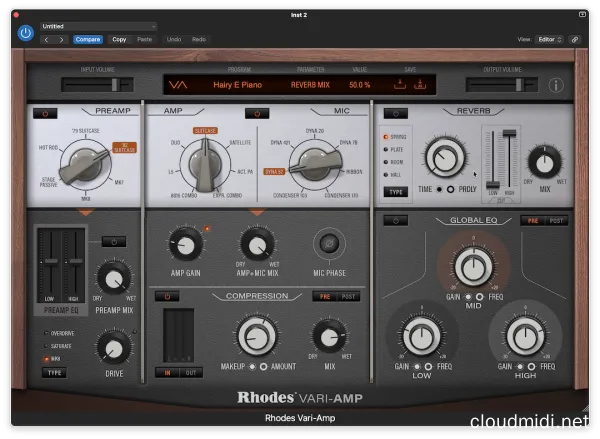The height and width of the screenshot is (439, 600).
Task: Toggle the plugin power bypass button
Action: (26, 33)
